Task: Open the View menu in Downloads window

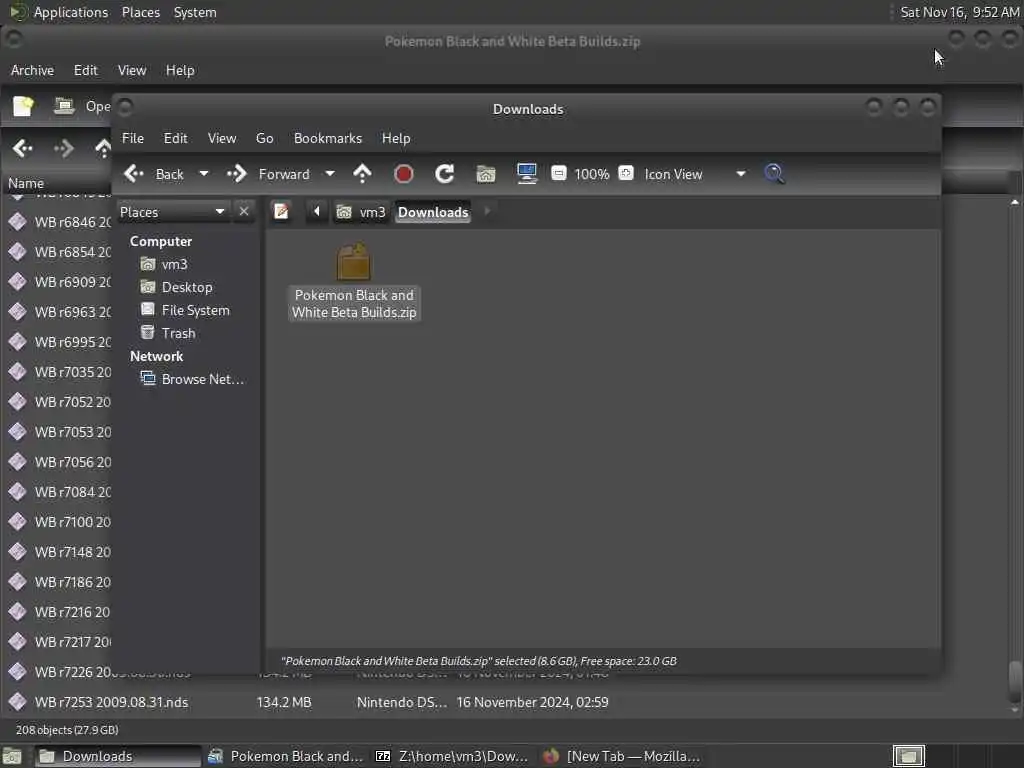Action: [222, 138]
